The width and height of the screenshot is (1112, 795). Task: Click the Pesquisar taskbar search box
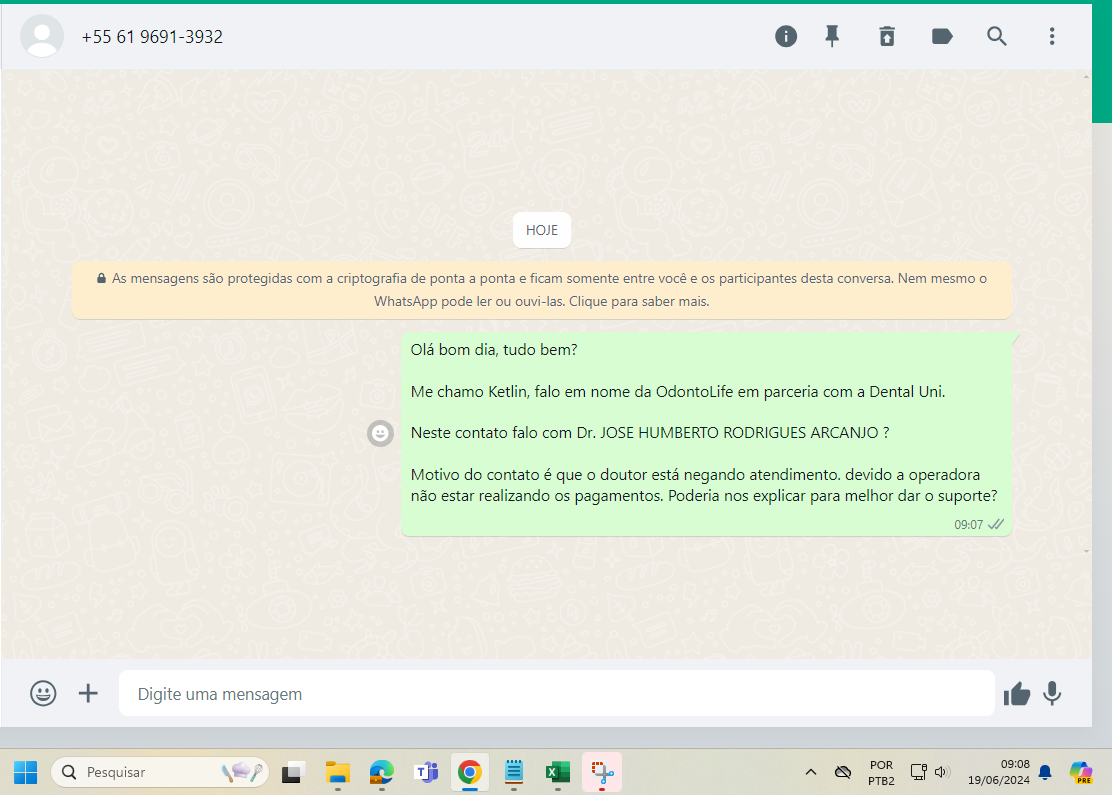click(160, 772)
